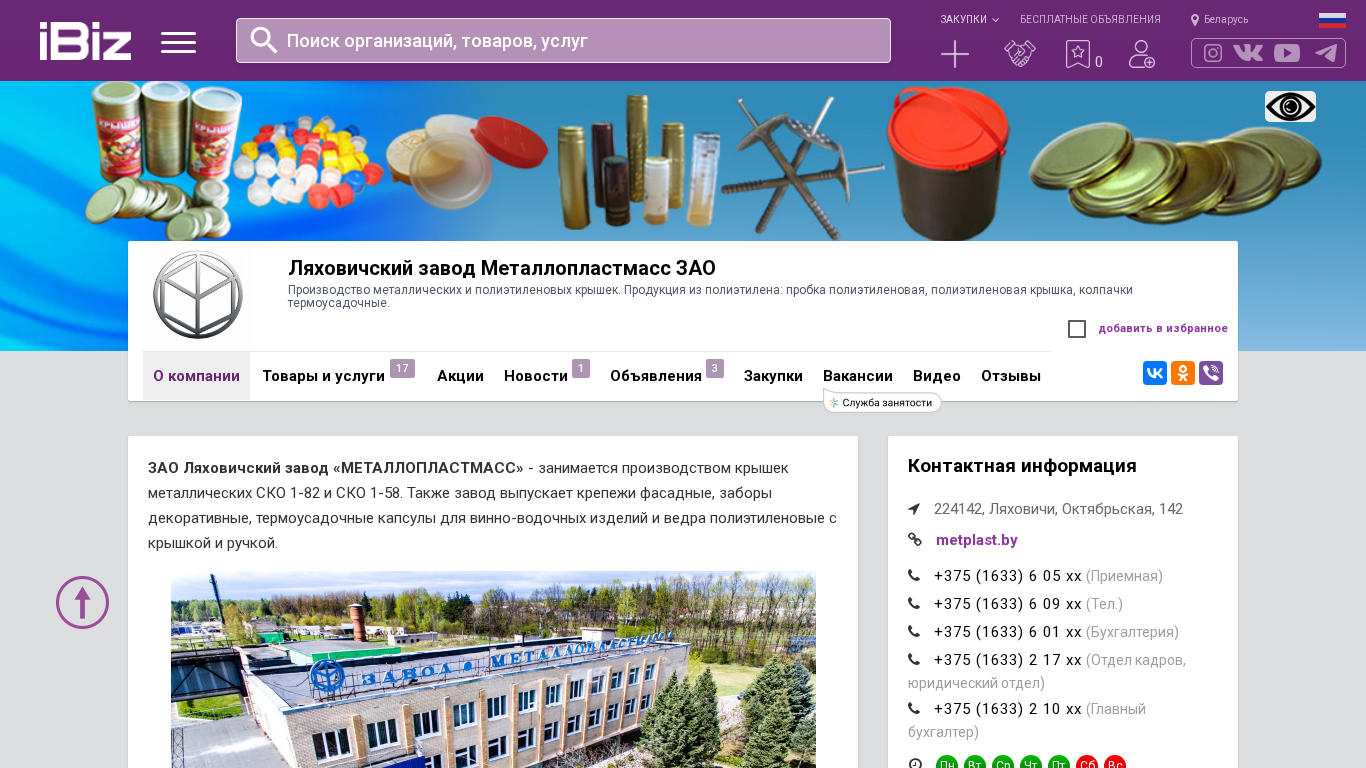The height and width of the screenshot is (768, 1366).
Task: Click the factory building photo
Action: [493, 670]
